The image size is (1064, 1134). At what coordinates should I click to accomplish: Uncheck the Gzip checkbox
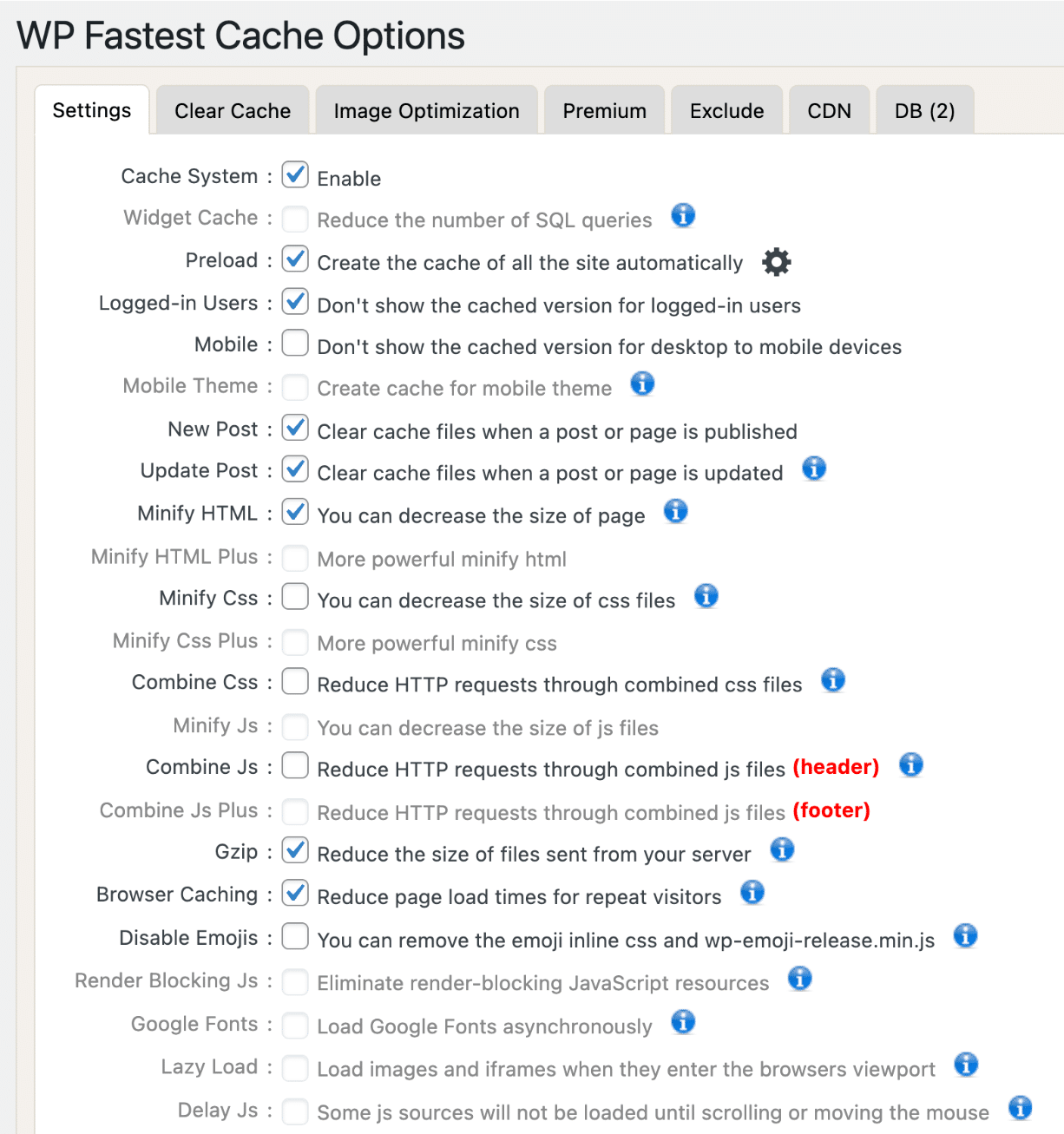[x=295, y=849]
